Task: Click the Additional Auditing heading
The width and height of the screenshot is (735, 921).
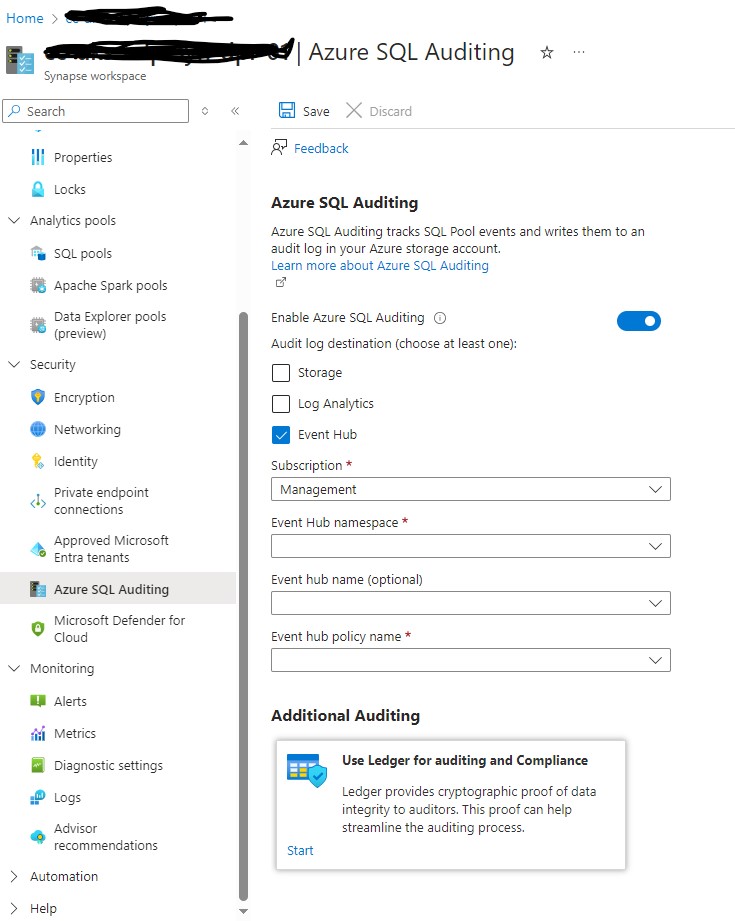Action: (x=345, y=715)
